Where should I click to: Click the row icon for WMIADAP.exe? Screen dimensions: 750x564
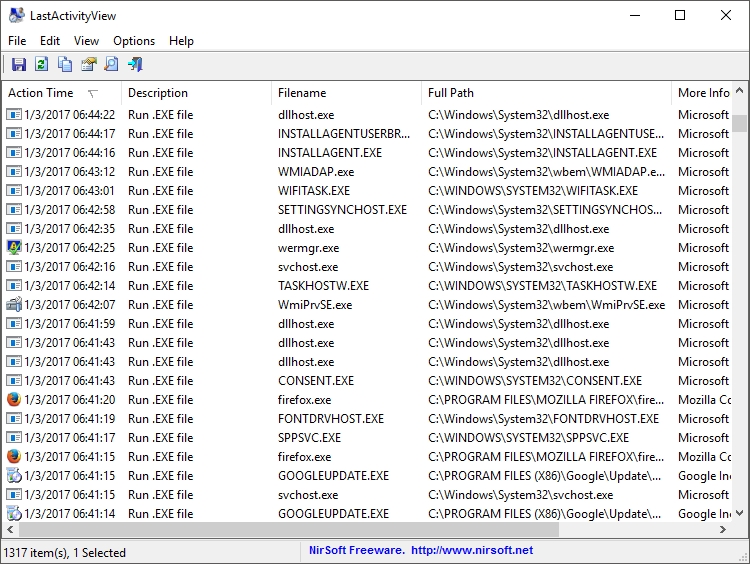[14, 171]
